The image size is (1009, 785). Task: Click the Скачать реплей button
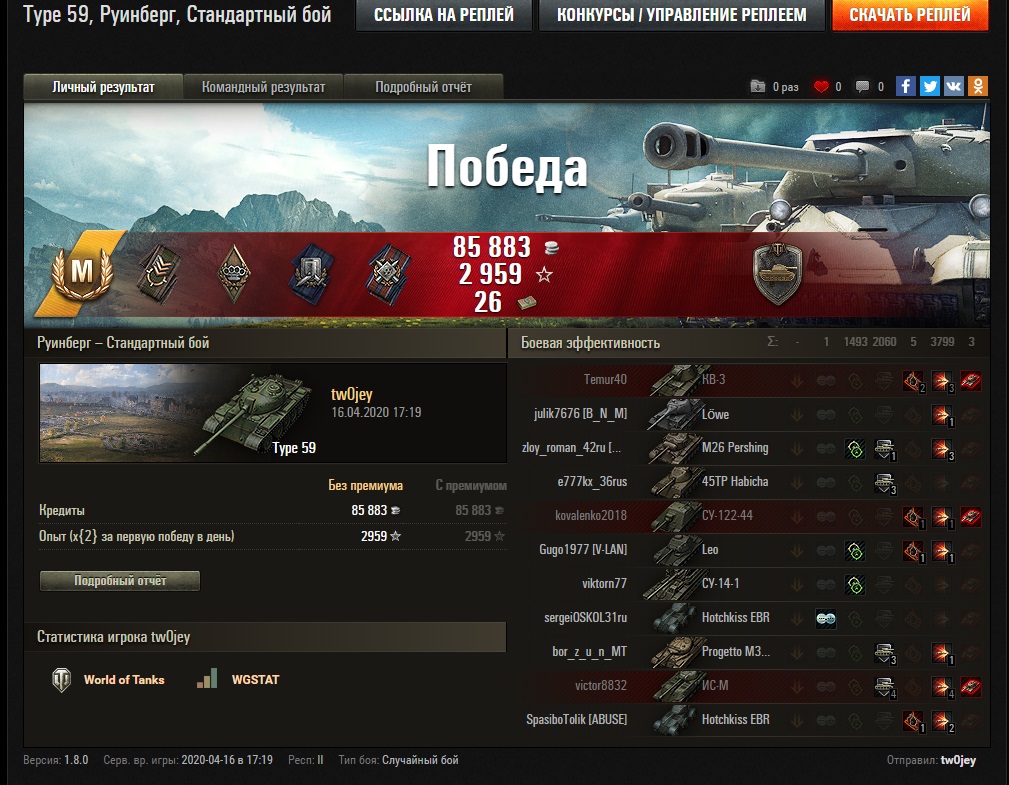pyautogui.click(x=910, y=15)
